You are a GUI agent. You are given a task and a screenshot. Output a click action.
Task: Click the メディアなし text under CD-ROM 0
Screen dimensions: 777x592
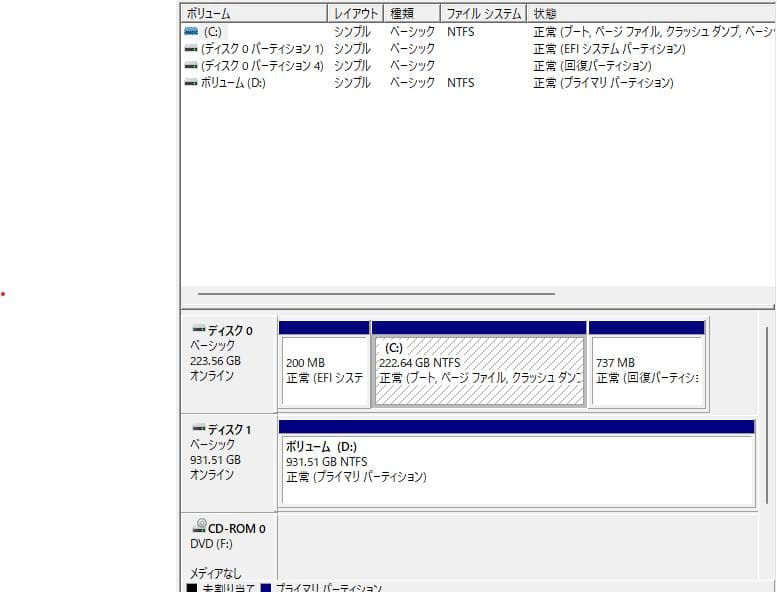point(216,574)
